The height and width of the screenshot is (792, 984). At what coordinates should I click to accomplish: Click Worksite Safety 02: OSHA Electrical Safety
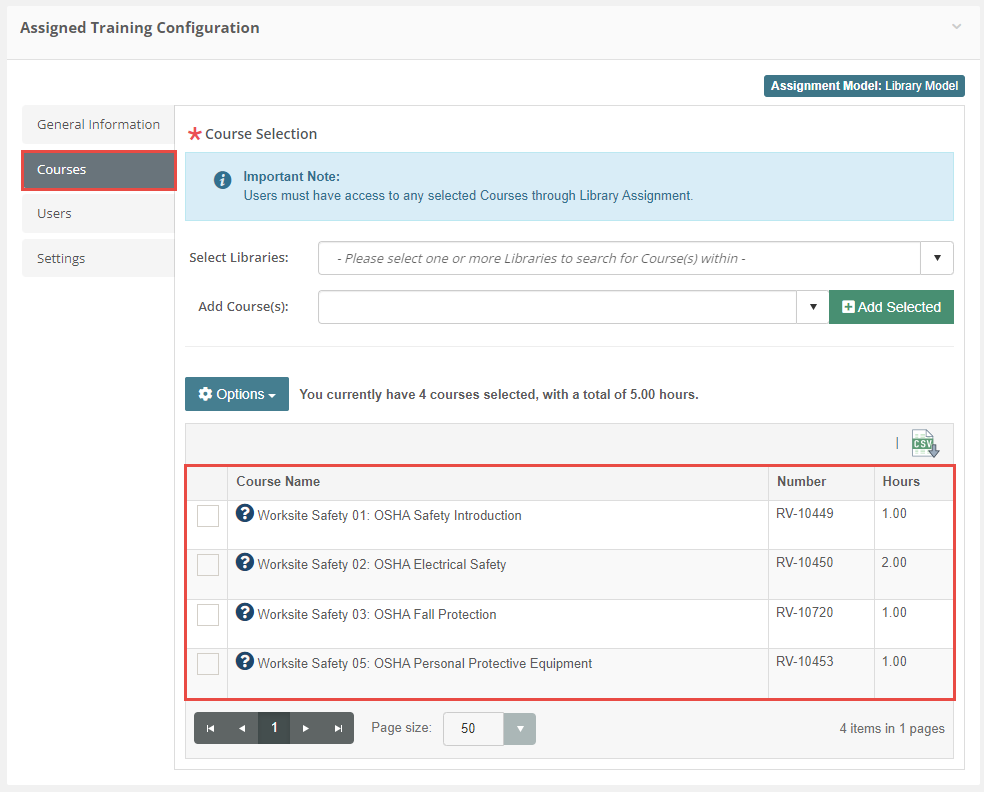click(382, 564)
